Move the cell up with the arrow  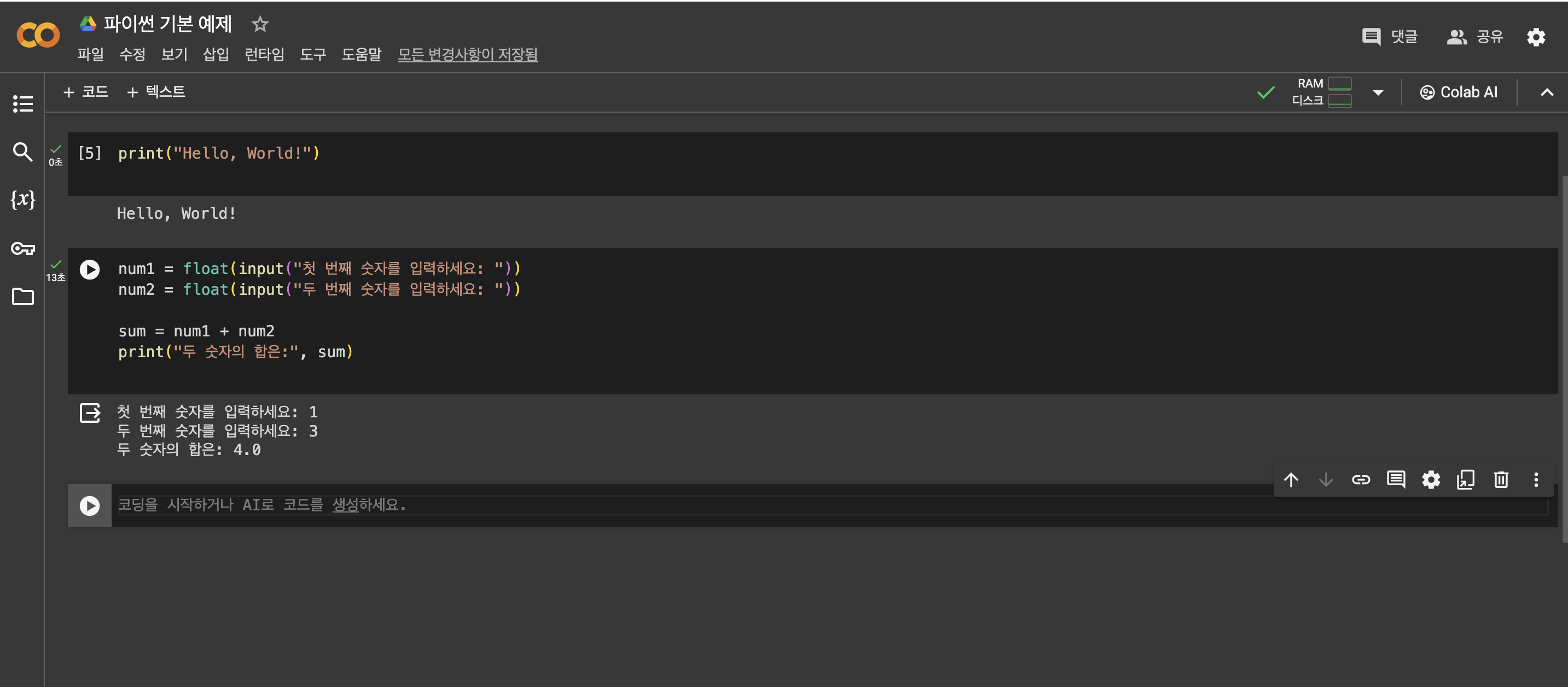click(x=1291, y=480)
